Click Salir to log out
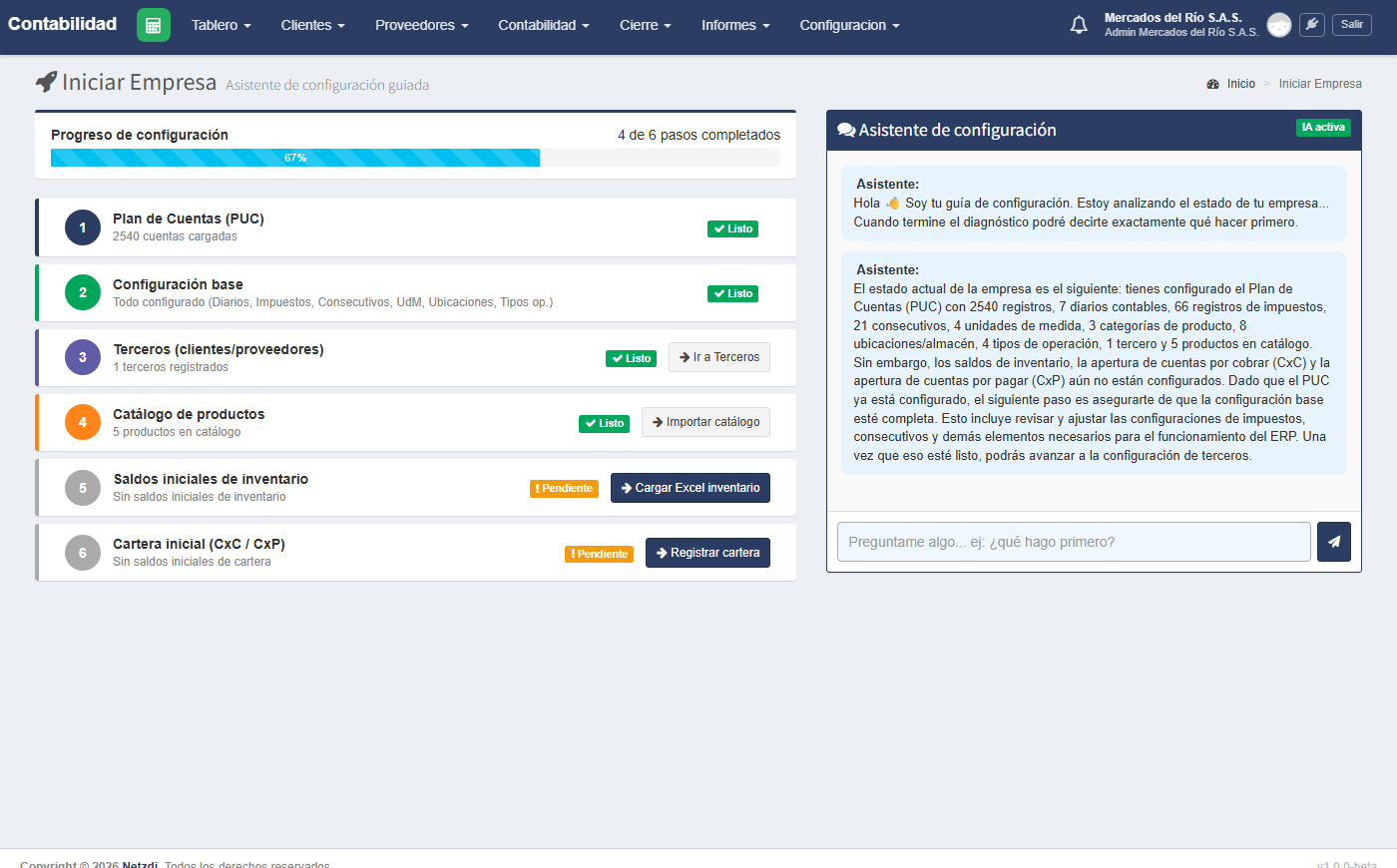The image size is (1397, 868). [x=1352, y=25]
